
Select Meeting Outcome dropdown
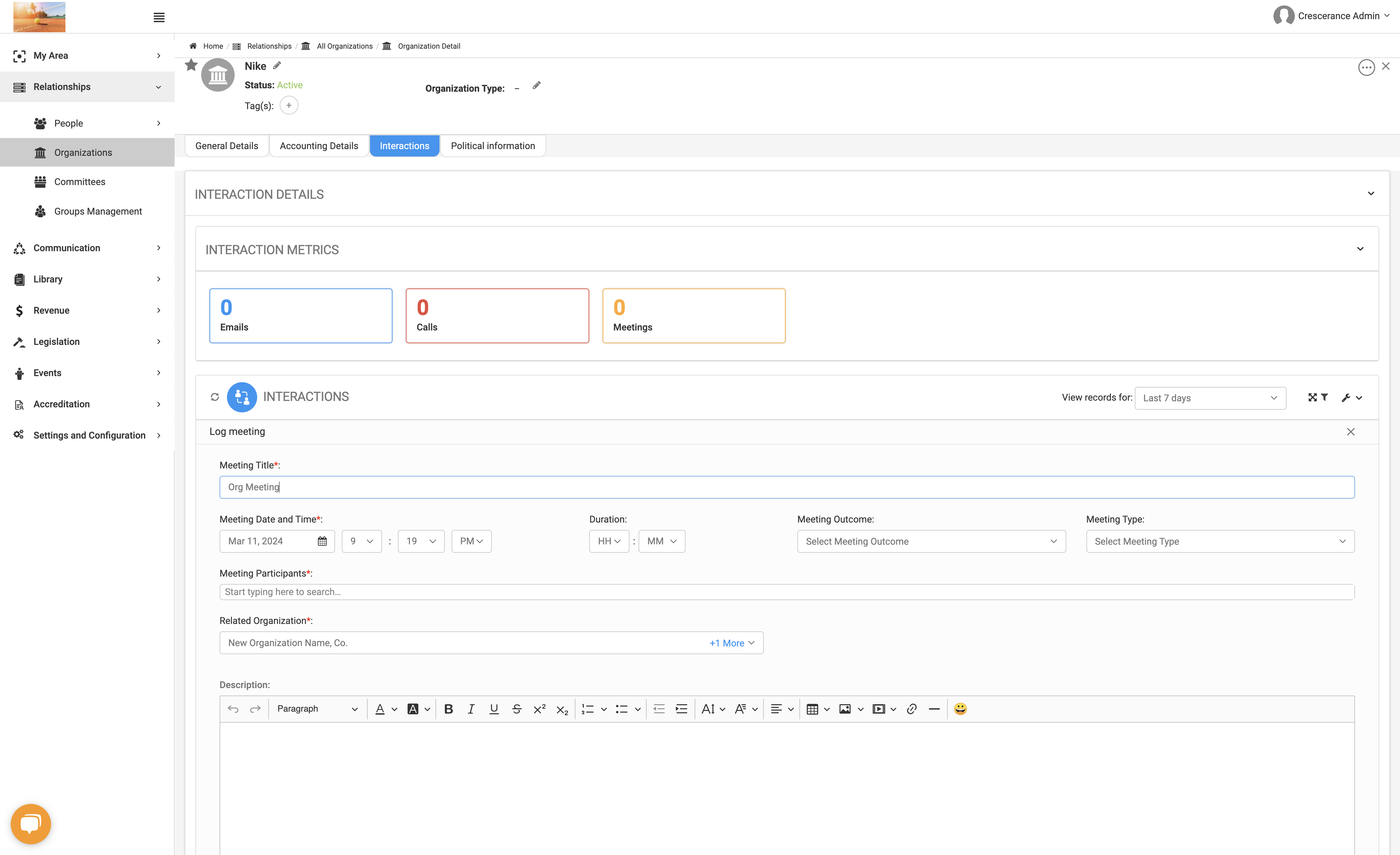[931, 541]
